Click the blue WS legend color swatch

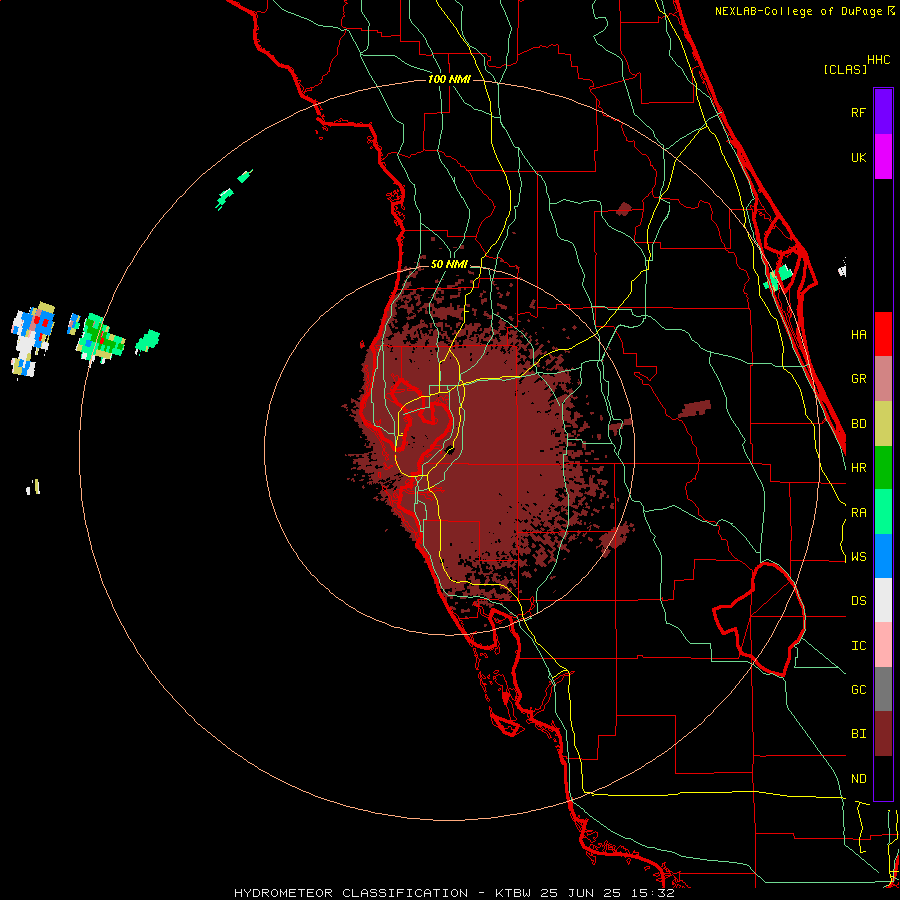click(883, 556)
